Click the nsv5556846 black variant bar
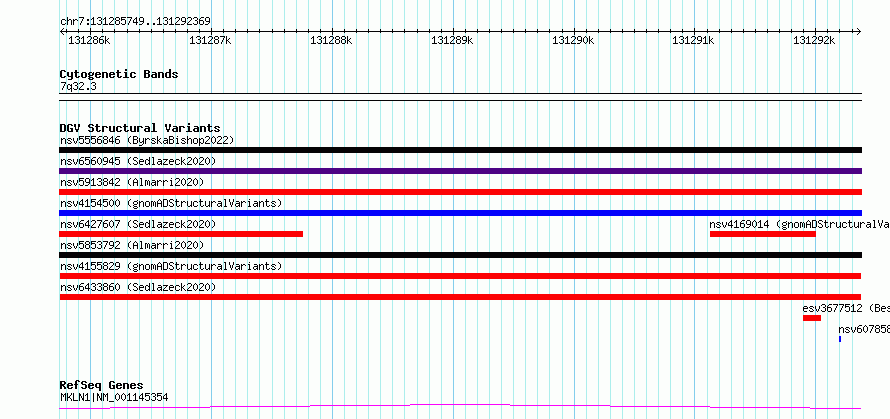Screen dimensions: 890x419 pos(460,150)
